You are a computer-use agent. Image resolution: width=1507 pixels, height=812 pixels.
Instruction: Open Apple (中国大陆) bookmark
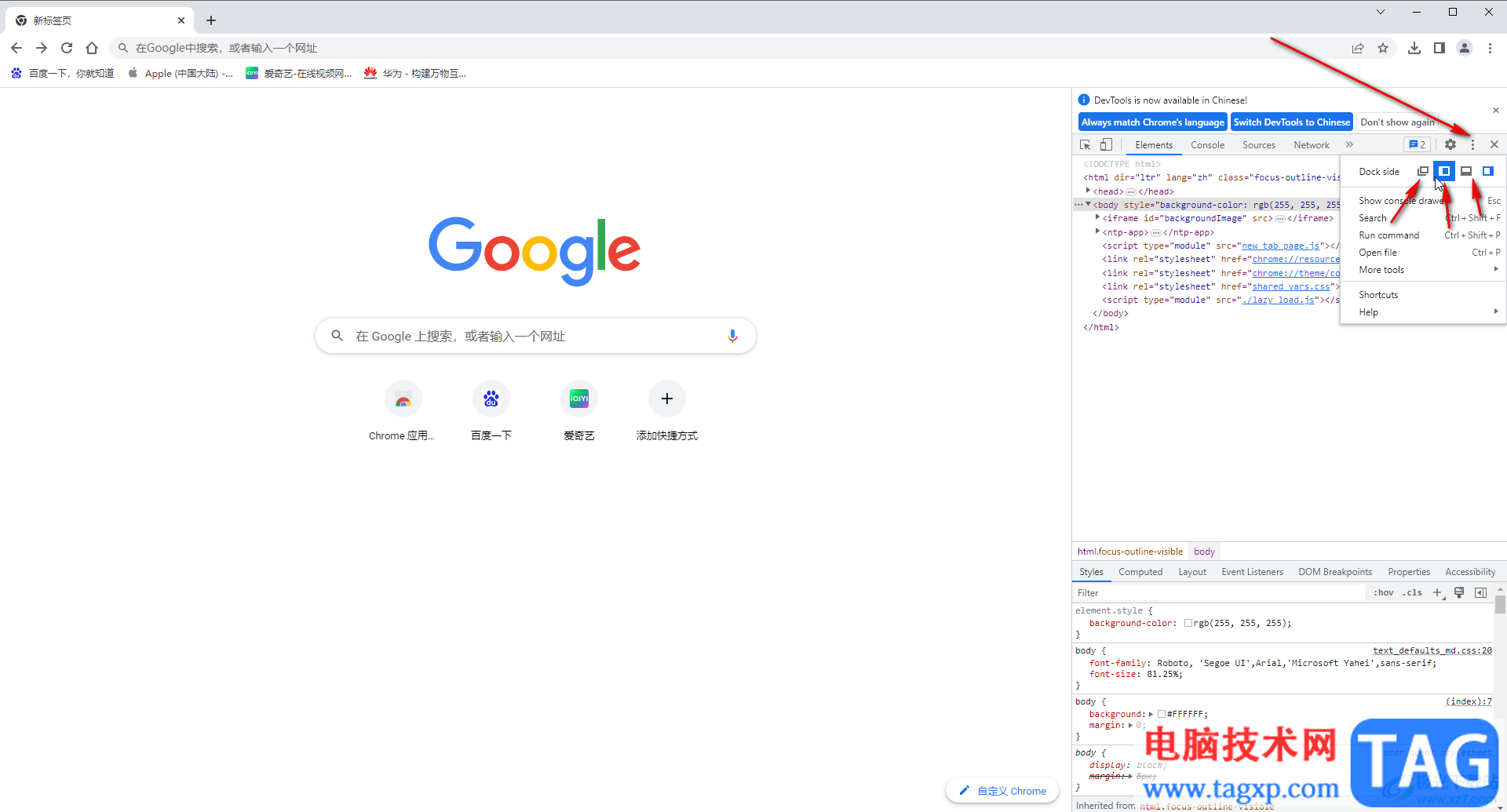pos(181,73)
